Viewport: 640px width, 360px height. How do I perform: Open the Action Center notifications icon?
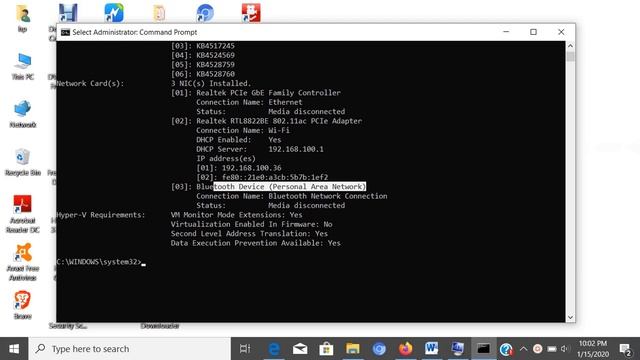[625, 349]
